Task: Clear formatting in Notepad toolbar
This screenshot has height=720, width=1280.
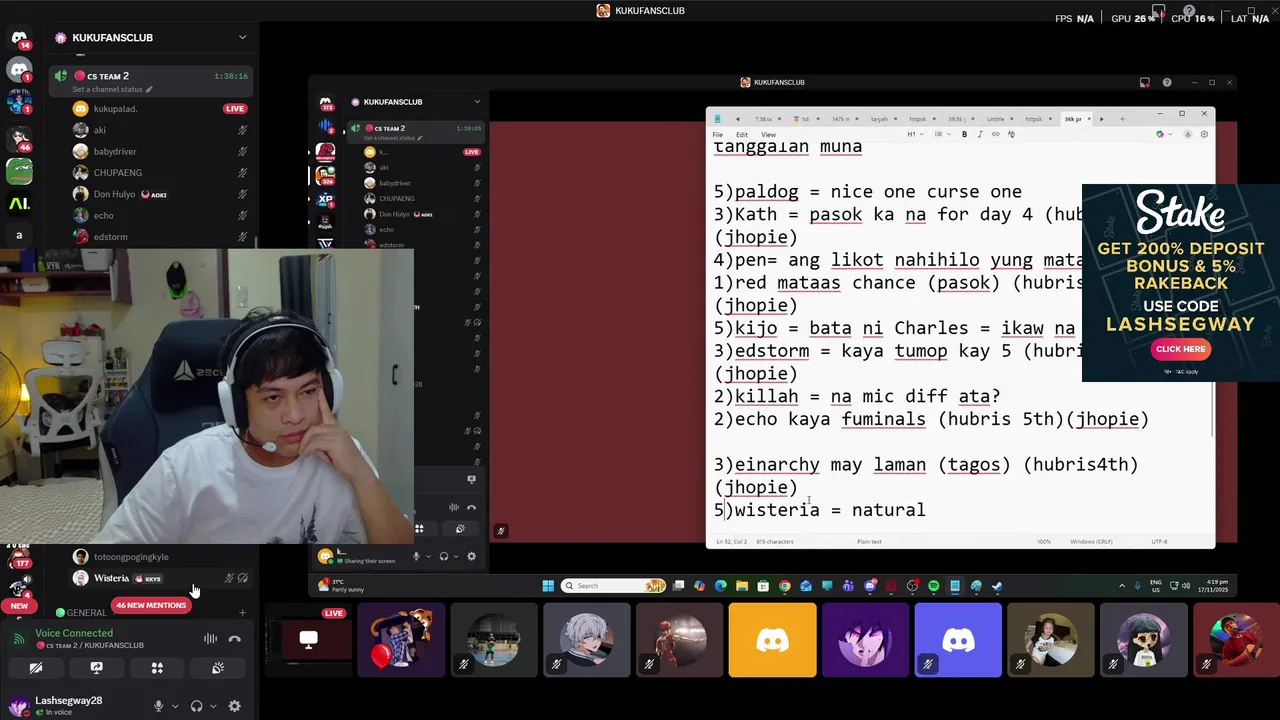Action: [1010, 134]
